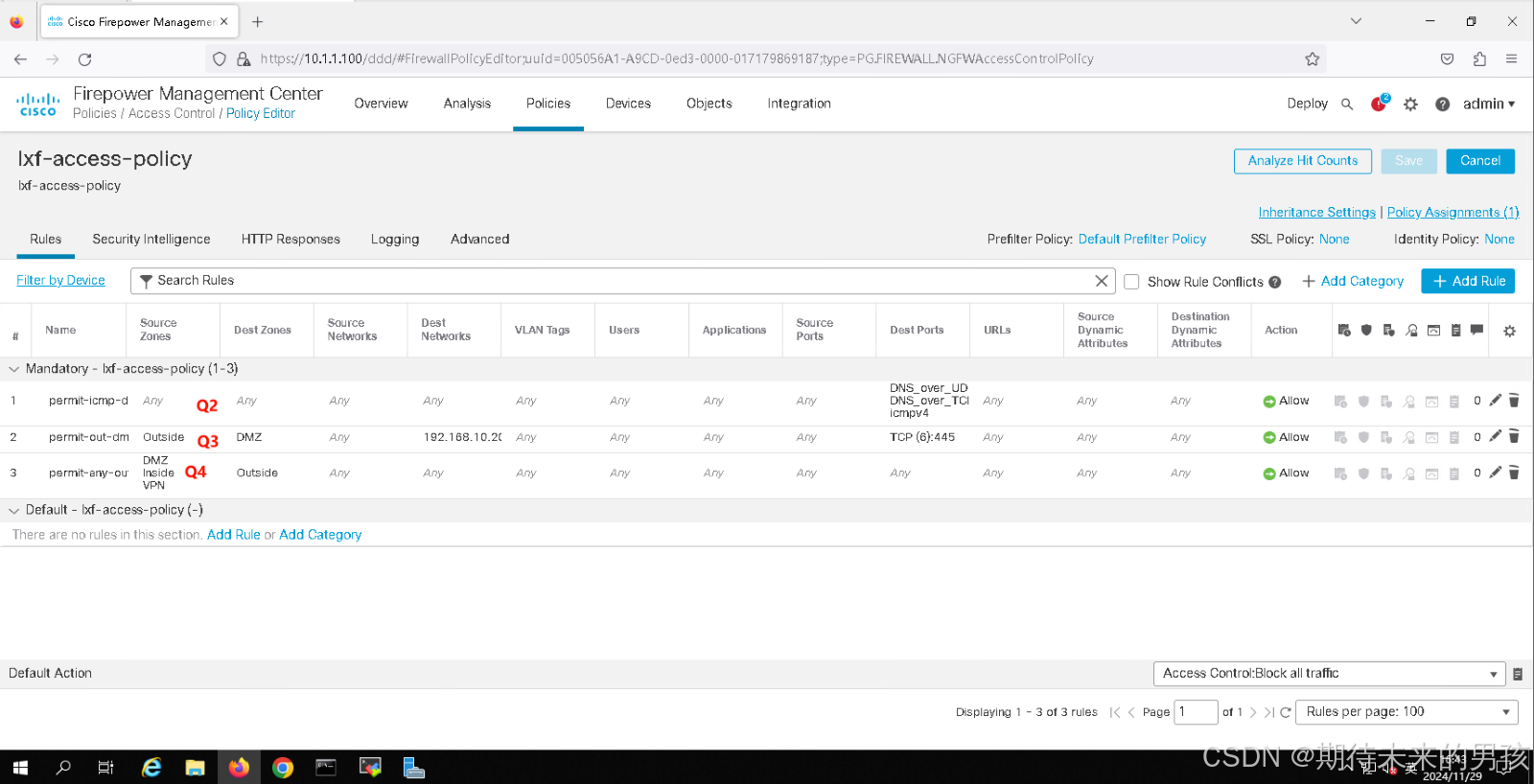Viewport: 1534px width, 784px height.
Task: Click Add Category next to Add Rule
Action: tap(1353, 281)
